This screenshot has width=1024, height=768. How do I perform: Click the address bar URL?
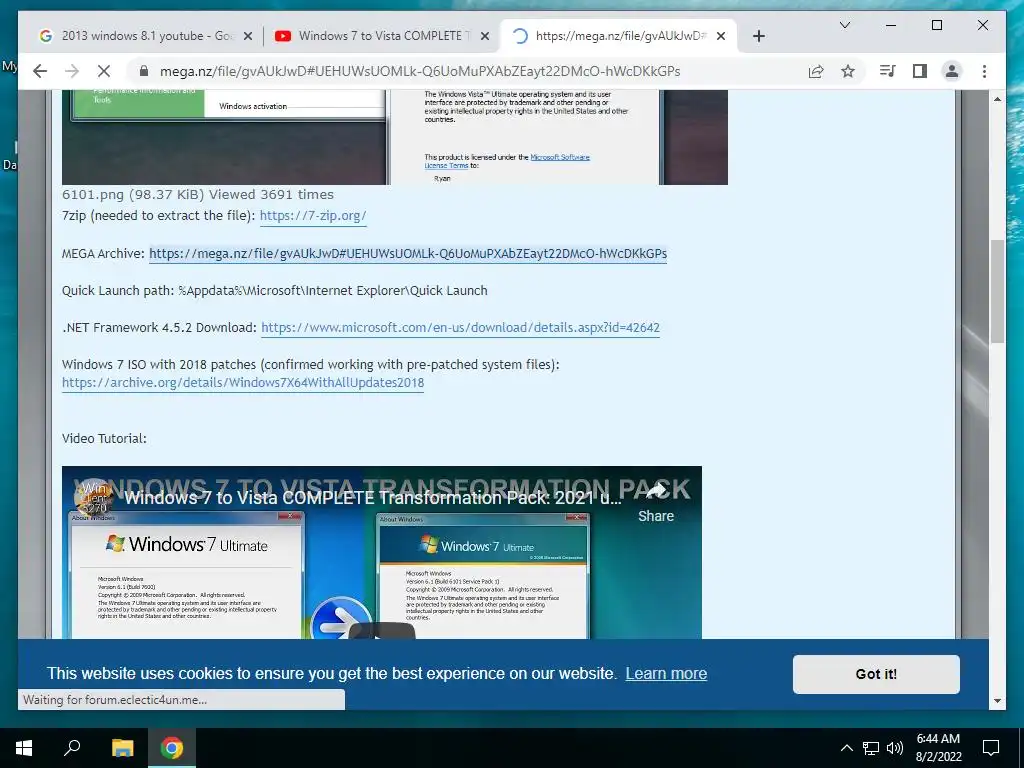pyautogui.click(x=420, y=71)
